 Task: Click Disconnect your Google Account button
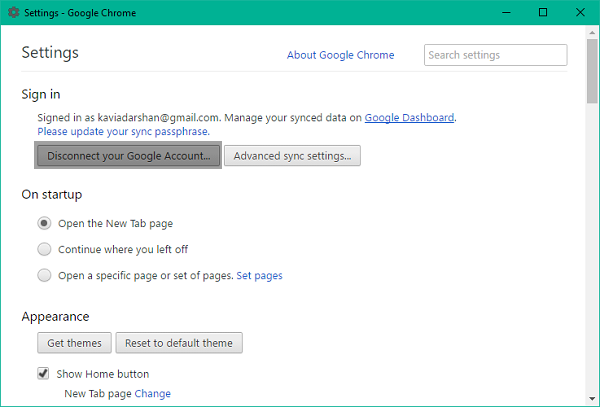click(128, 156)
